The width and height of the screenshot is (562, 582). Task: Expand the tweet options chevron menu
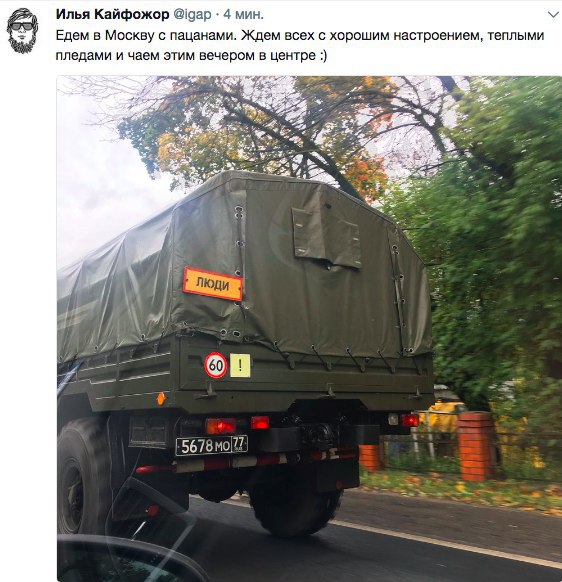coord(553,15)
